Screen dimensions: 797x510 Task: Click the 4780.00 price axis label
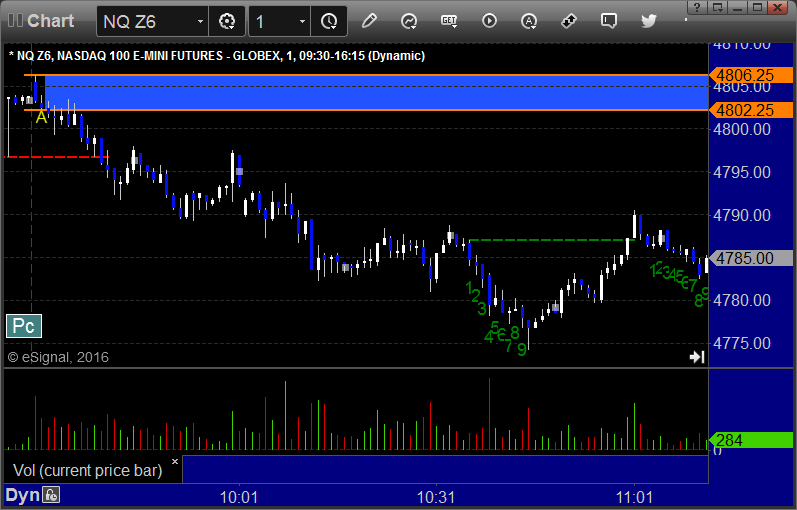coord(742,300)
